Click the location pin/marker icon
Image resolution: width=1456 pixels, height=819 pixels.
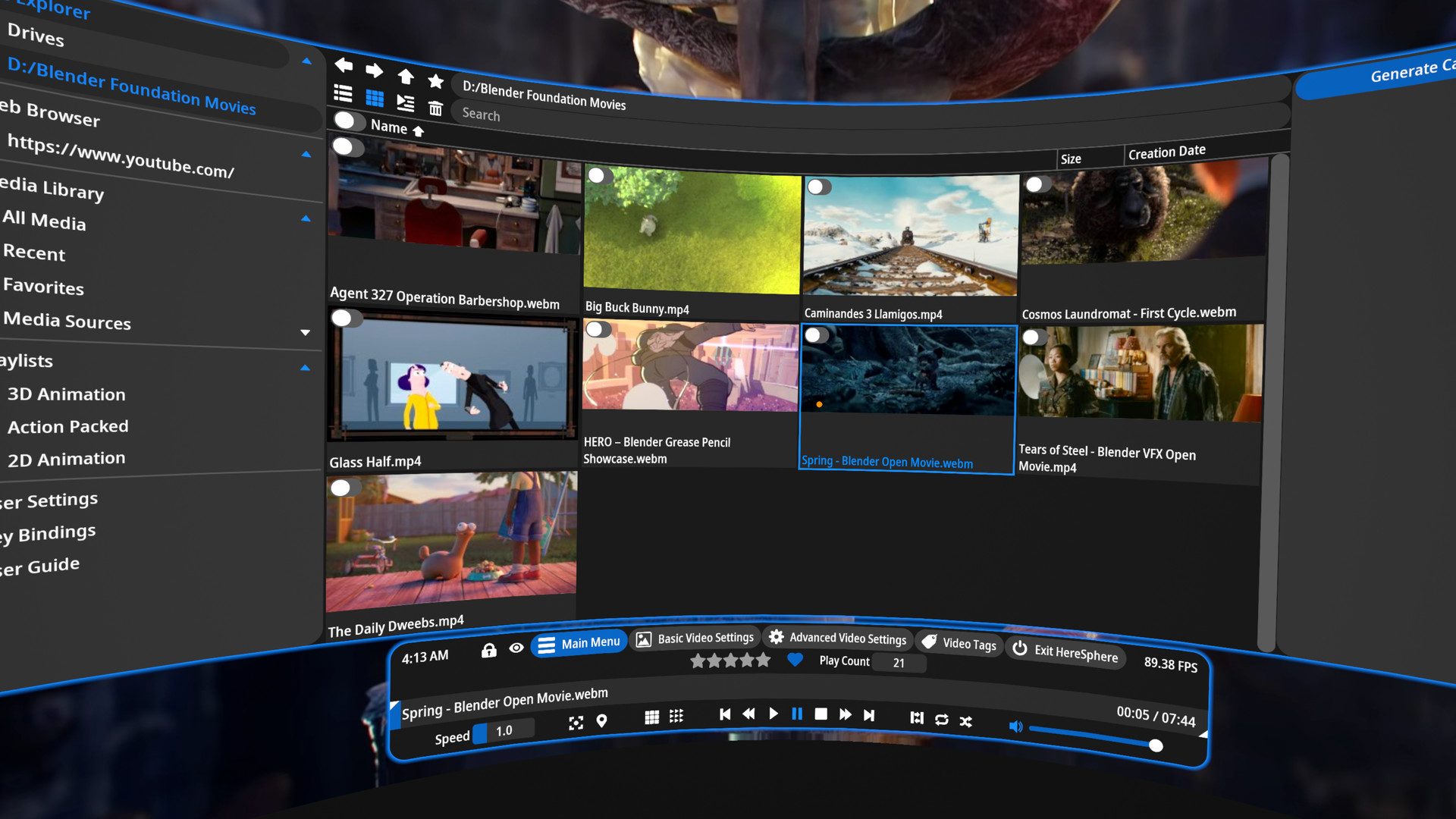tap(600, 720)
